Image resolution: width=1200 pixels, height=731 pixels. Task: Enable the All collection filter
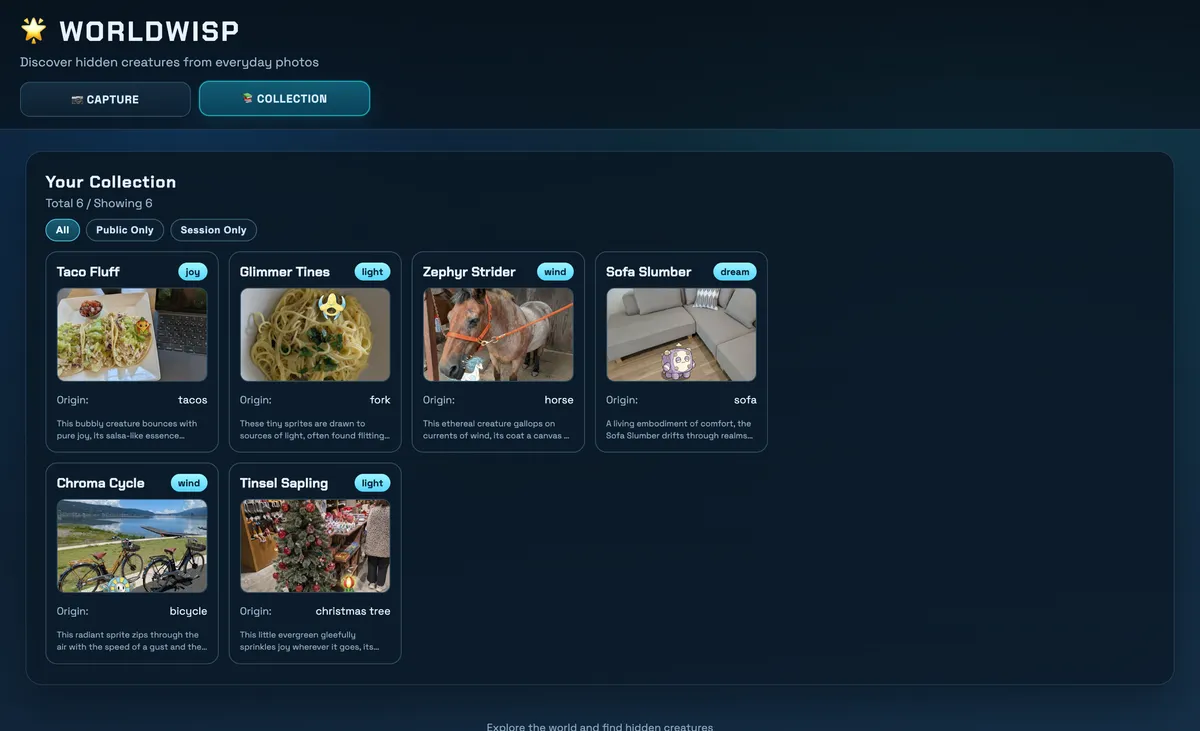pyautogui.click(x=62, y=229)
